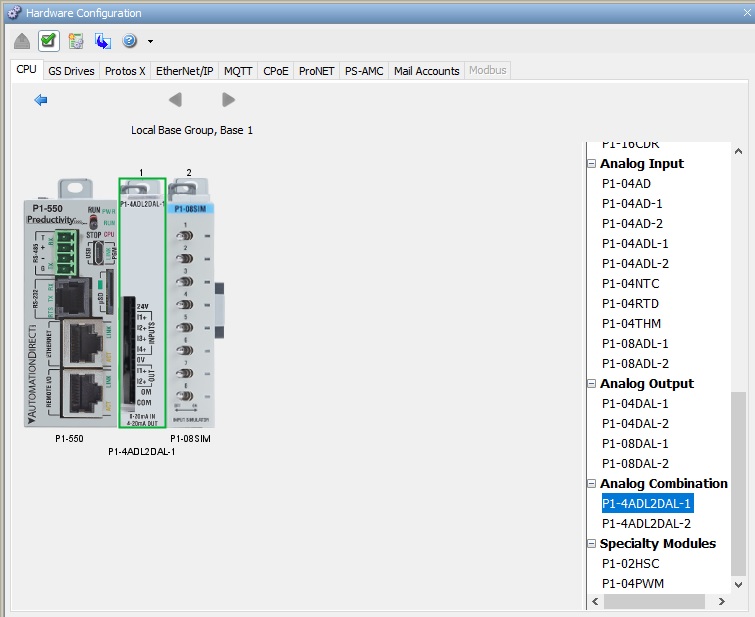The image size is (755, 617).
Task: Select P1-04NTC module entry
Action: 630,284
